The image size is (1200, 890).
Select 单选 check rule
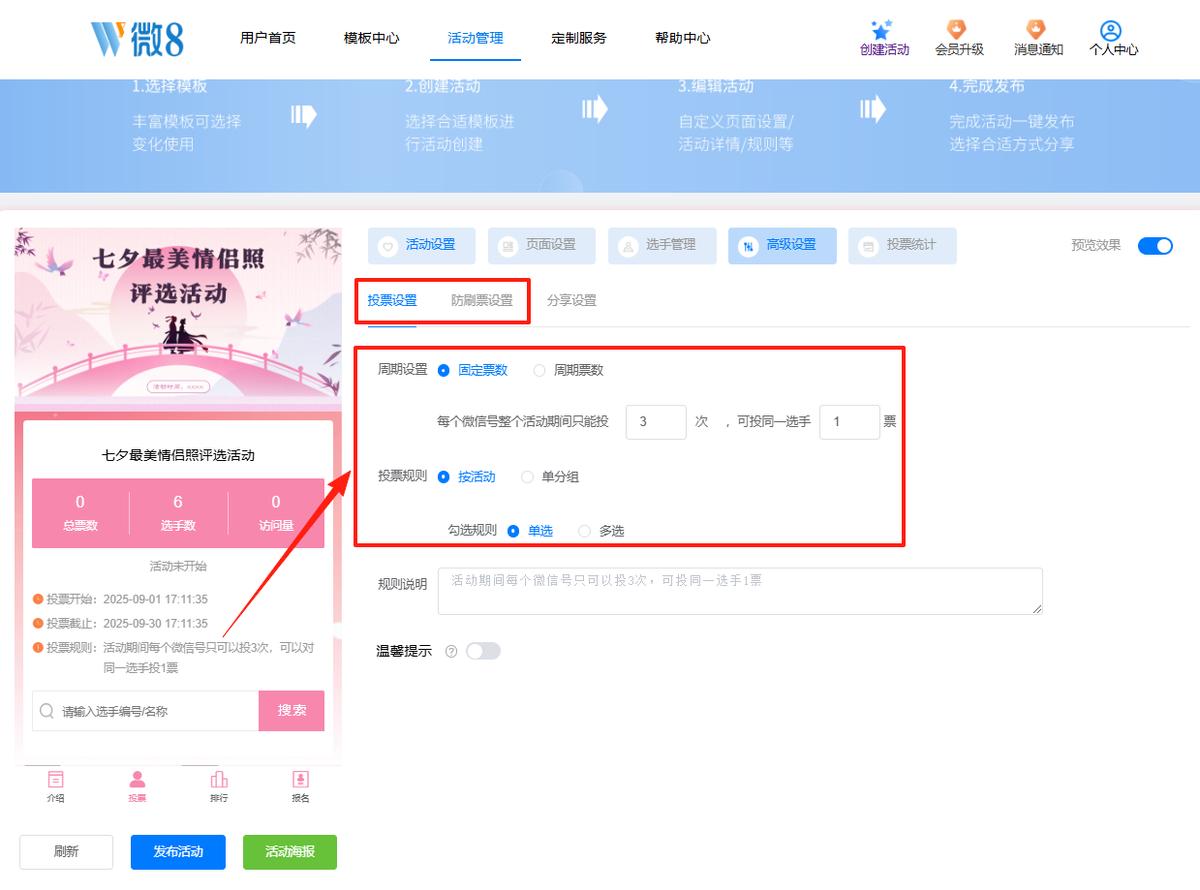(530, 531)
